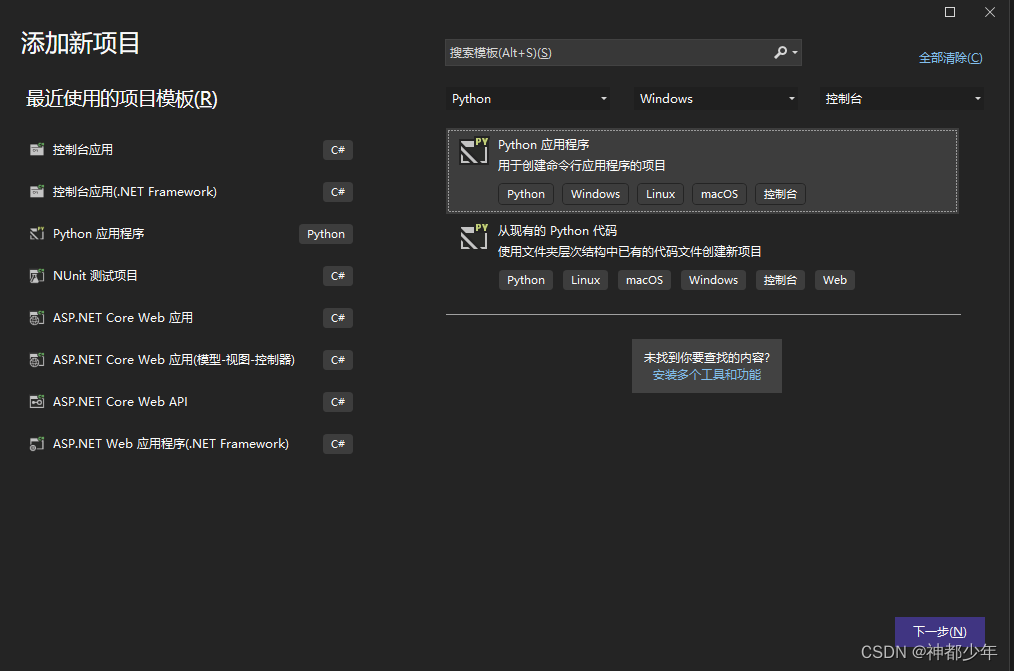Click the Linux tag under 从现有的 Python 代码
Image resolution: width=1014 pixels, height=671 pixels.
pyautogui.click(x=585, y=280)
